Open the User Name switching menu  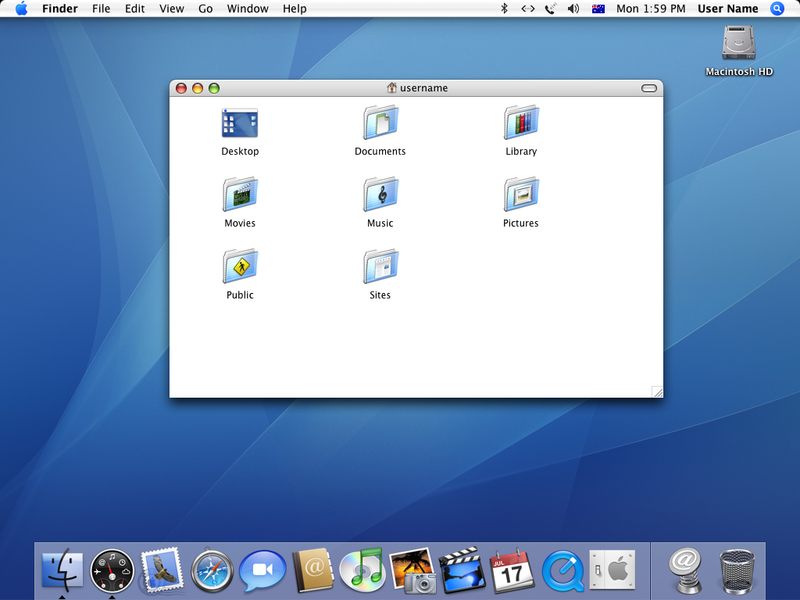728,9
